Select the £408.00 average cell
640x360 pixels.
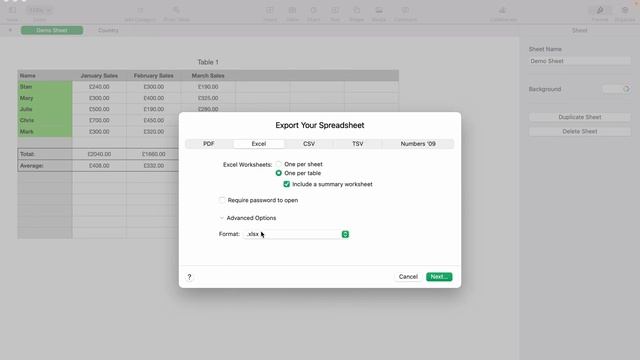pyautogui.click(x=99, y=166)
